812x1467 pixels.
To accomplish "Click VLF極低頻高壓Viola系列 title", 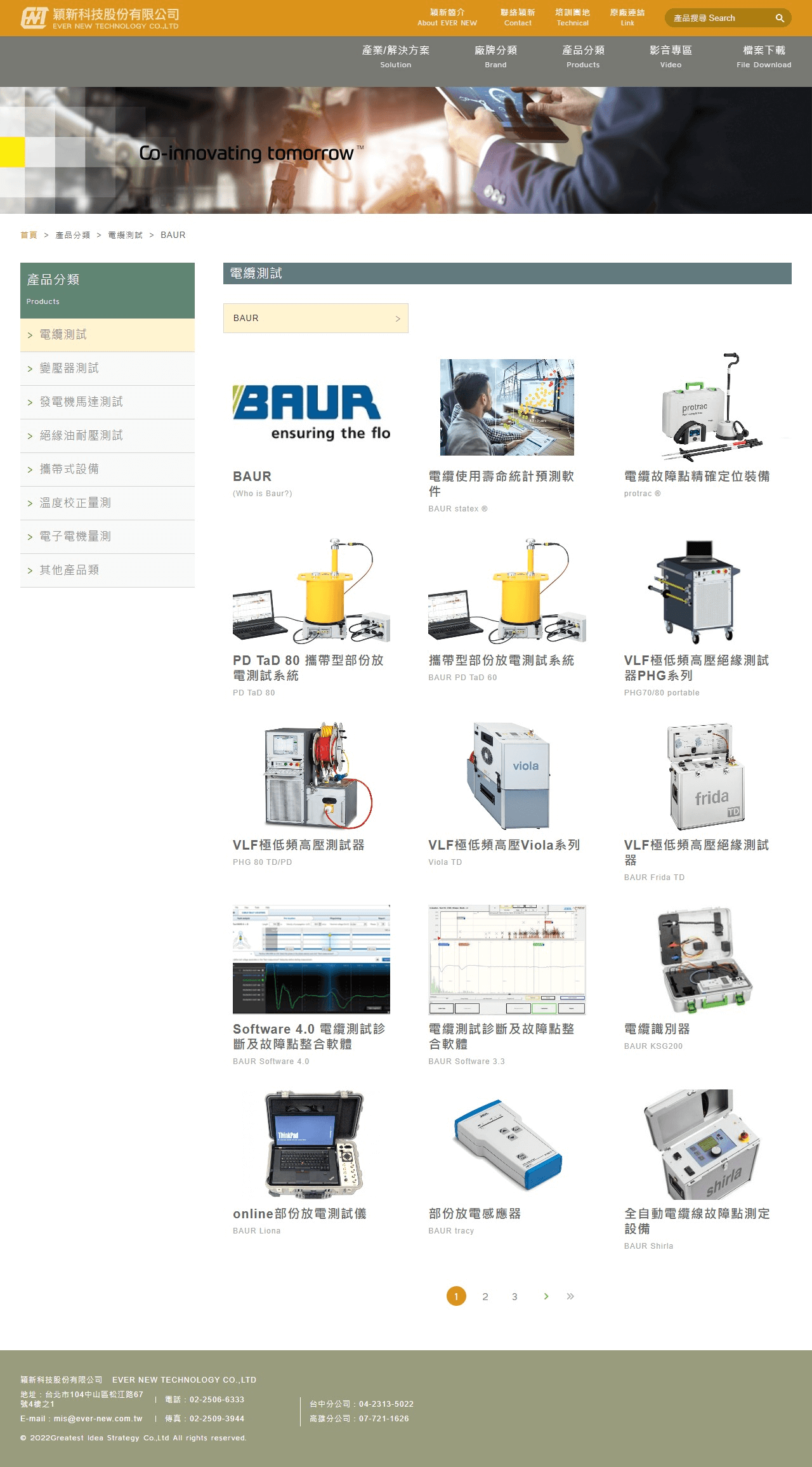I will (504, 845).
